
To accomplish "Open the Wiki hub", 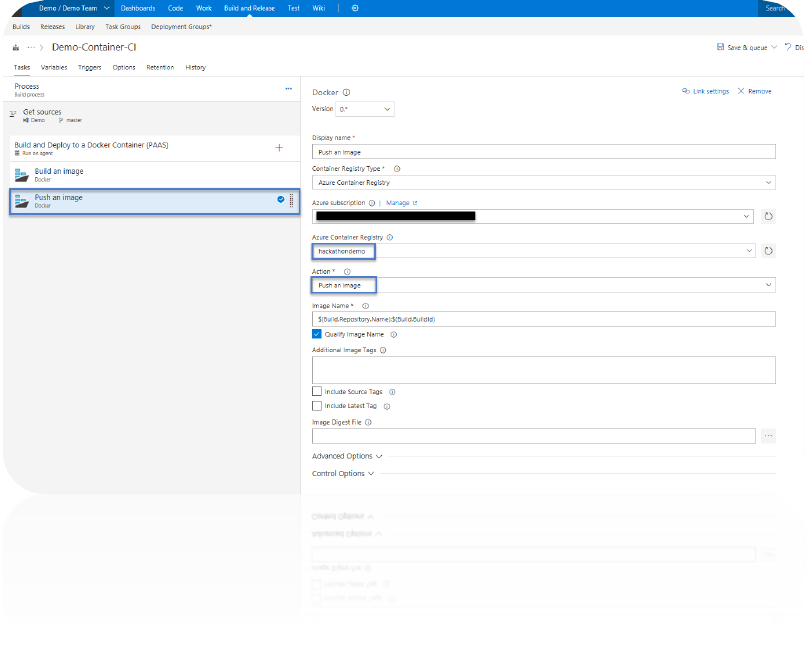I will coord(319,8).
